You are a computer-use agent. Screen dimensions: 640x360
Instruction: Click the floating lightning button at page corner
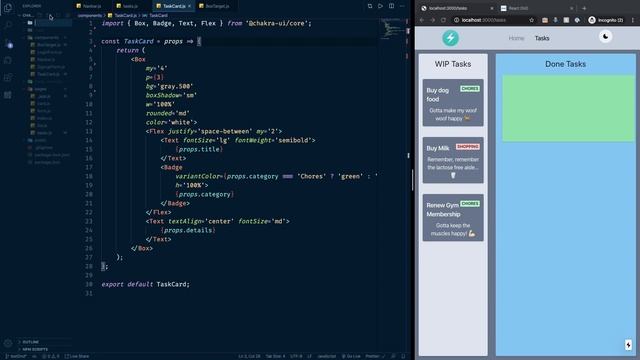click(x=628, y=344)
